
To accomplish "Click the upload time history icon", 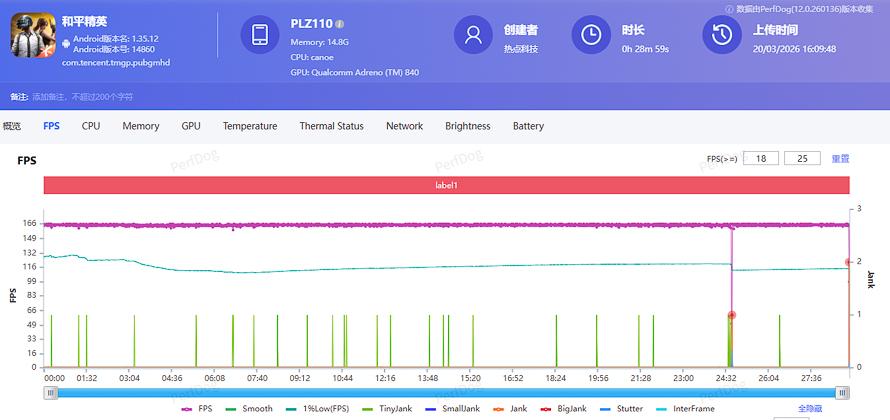I will click(x=721, y=35).
